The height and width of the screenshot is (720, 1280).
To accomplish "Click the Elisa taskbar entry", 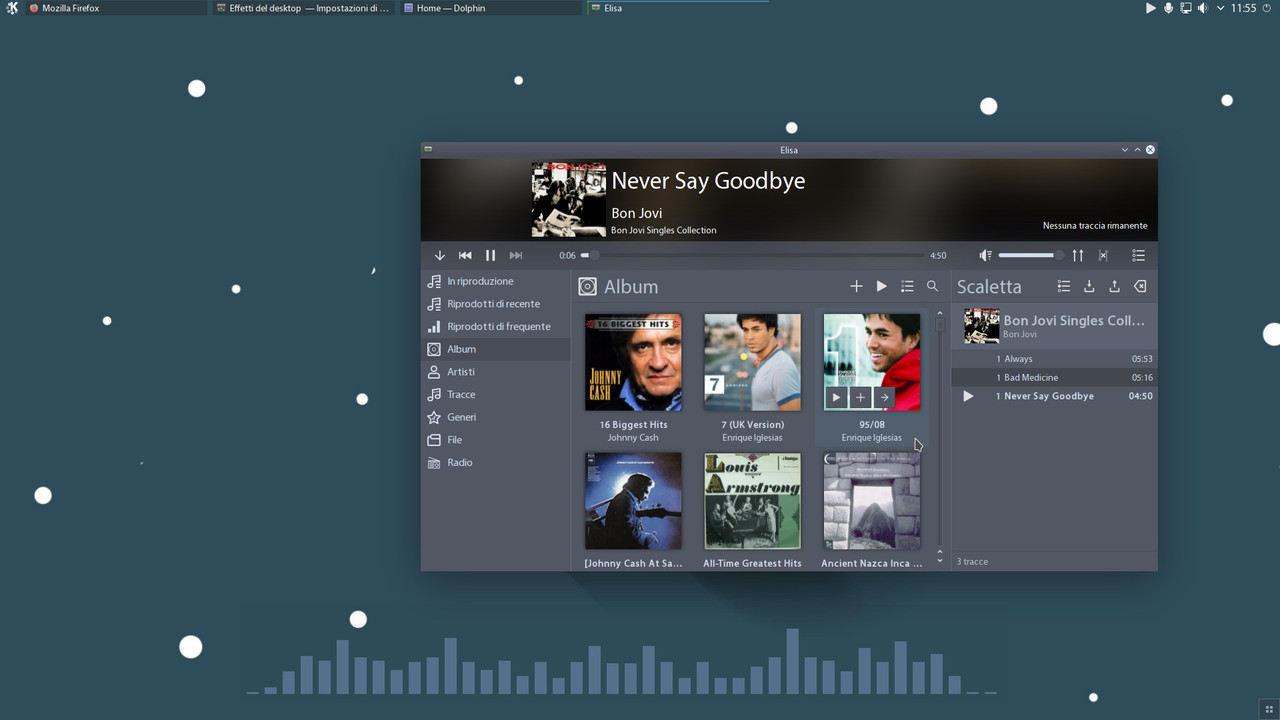I will 678,8.
